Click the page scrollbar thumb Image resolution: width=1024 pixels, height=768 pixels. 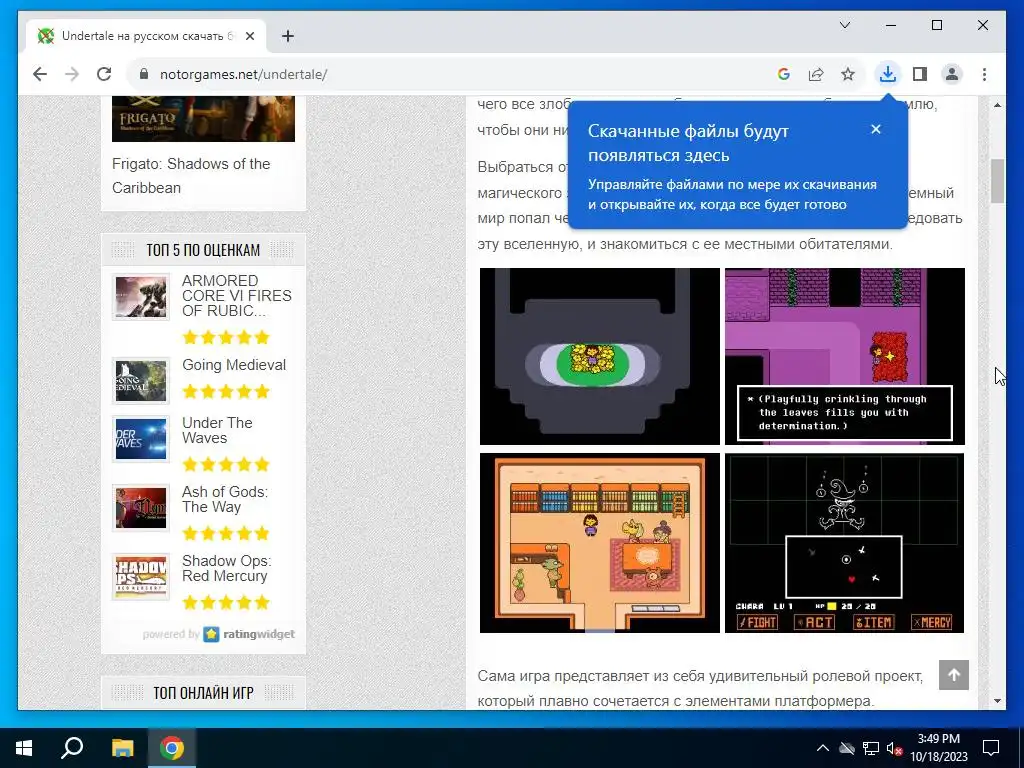[x=997, y=181]
